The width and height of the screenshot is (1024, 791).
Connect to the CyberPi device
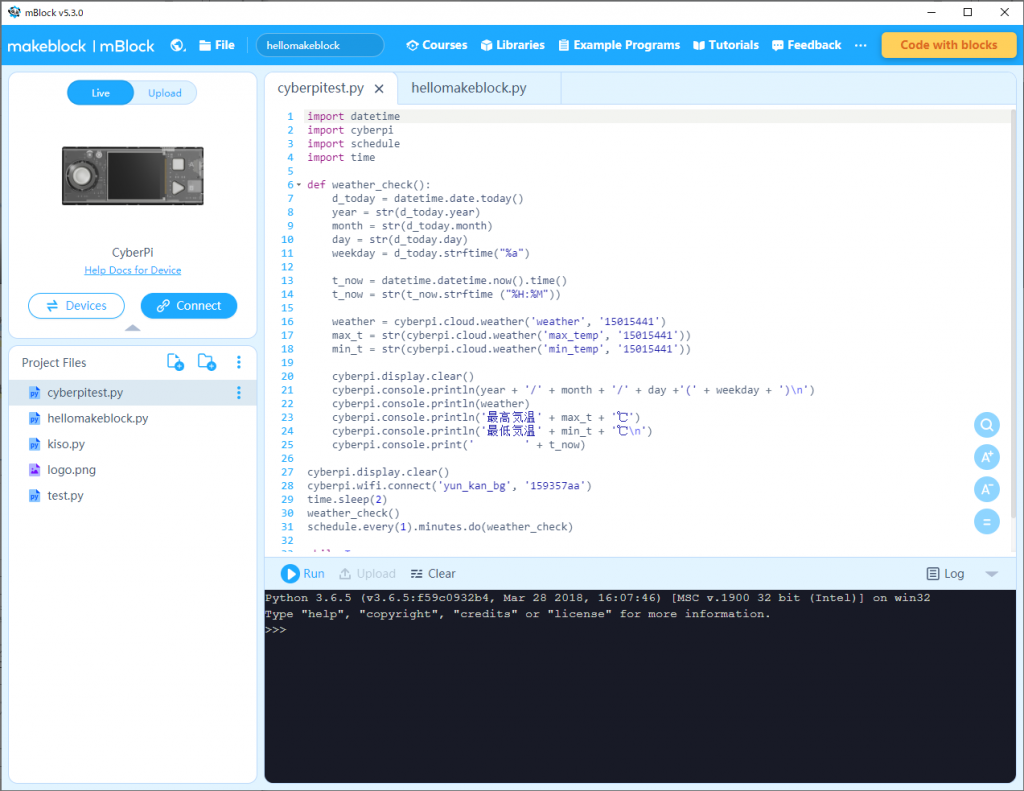[189, 306]
